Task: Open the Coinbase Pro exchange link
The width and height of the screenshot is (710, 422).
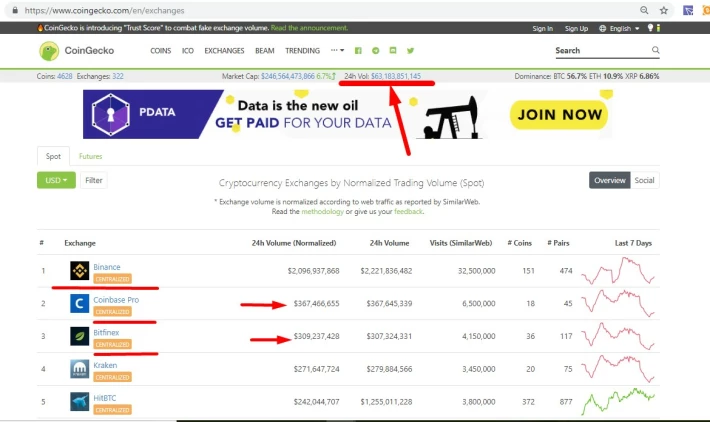Action: (x=116, y=300)
